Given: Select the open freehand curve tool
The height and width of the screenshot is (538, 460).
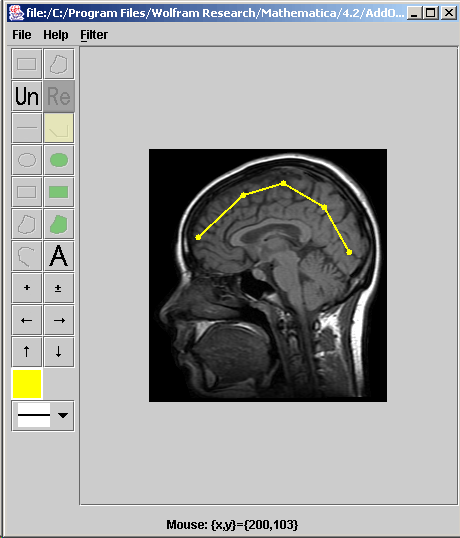Looking at the screenshot, I should pyautogui.click(x=27, y=256).
